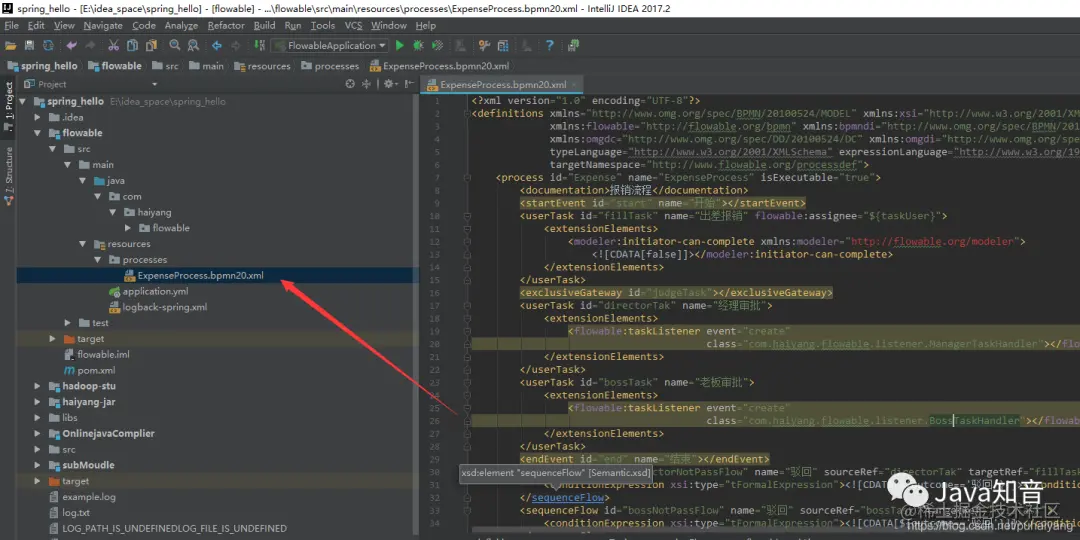Image resolution: width=1080 pixels, height=540 pixels.
Task: Open the VCS menu
Action: 353,25
